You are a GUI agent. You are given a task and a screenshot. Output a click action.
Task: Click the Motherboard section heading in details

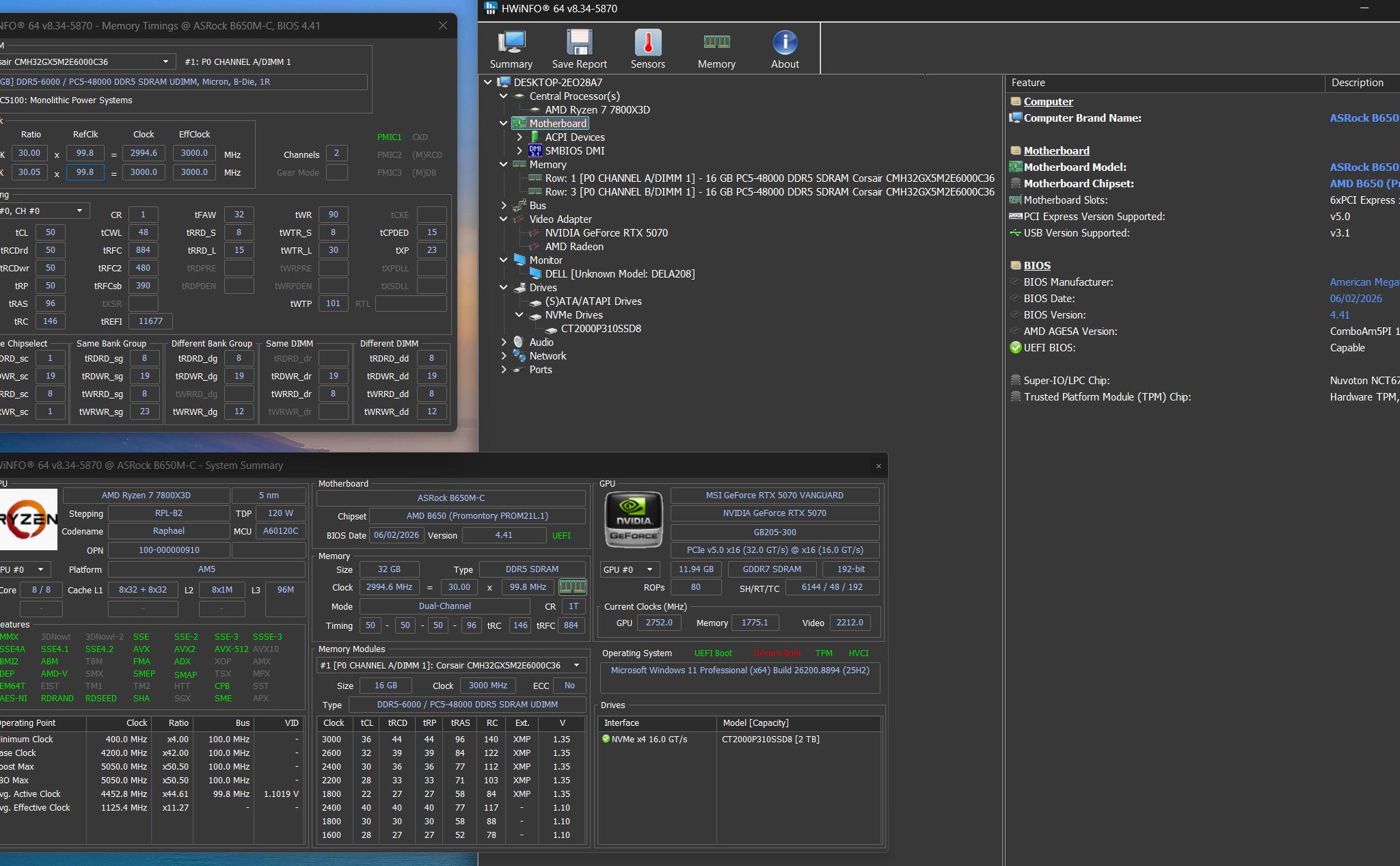(x=1056, y=151)
